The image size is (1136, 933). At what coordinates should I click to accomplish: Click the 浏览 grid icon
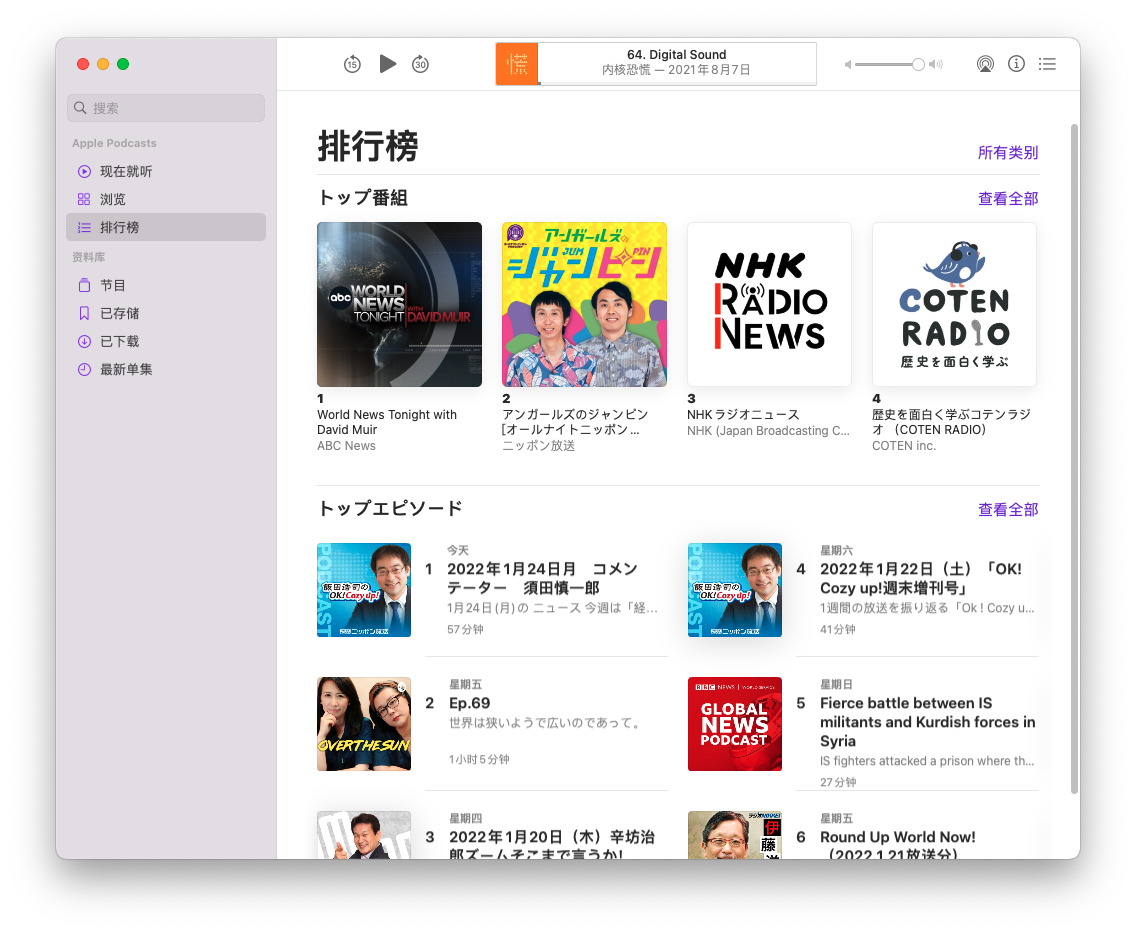tap(84, 199)
